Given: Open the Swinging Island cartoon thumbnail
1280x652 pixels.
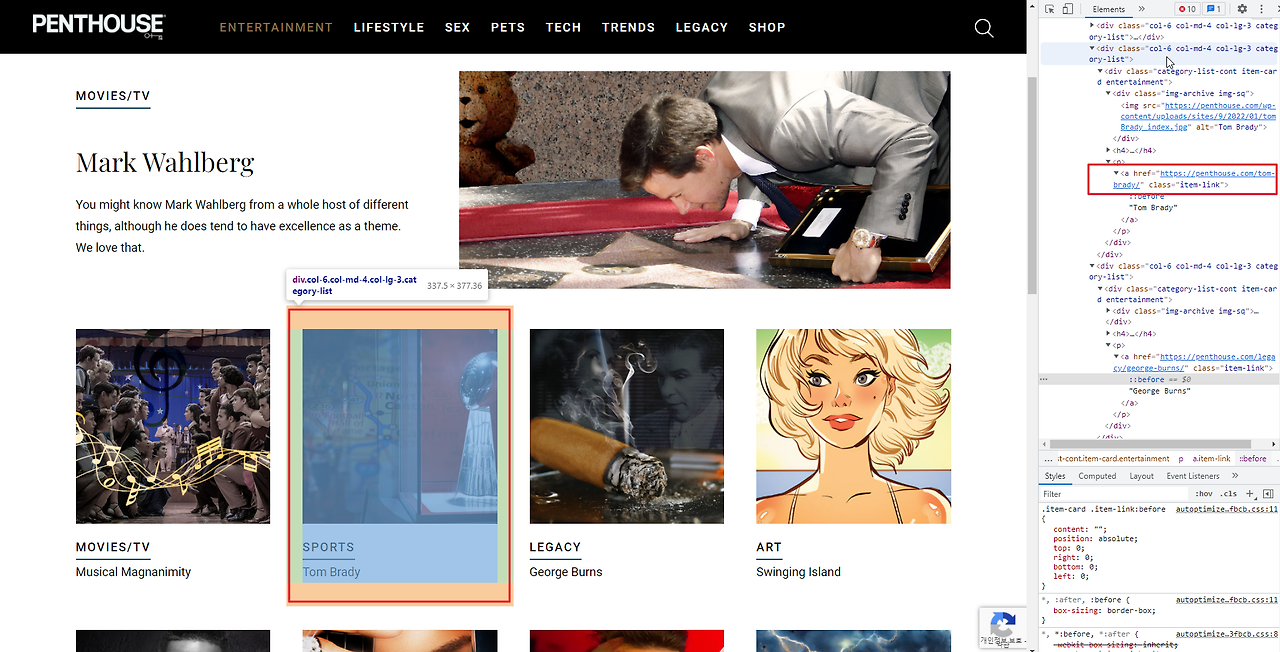Looking at the screenshot, I should coord(853,426).
